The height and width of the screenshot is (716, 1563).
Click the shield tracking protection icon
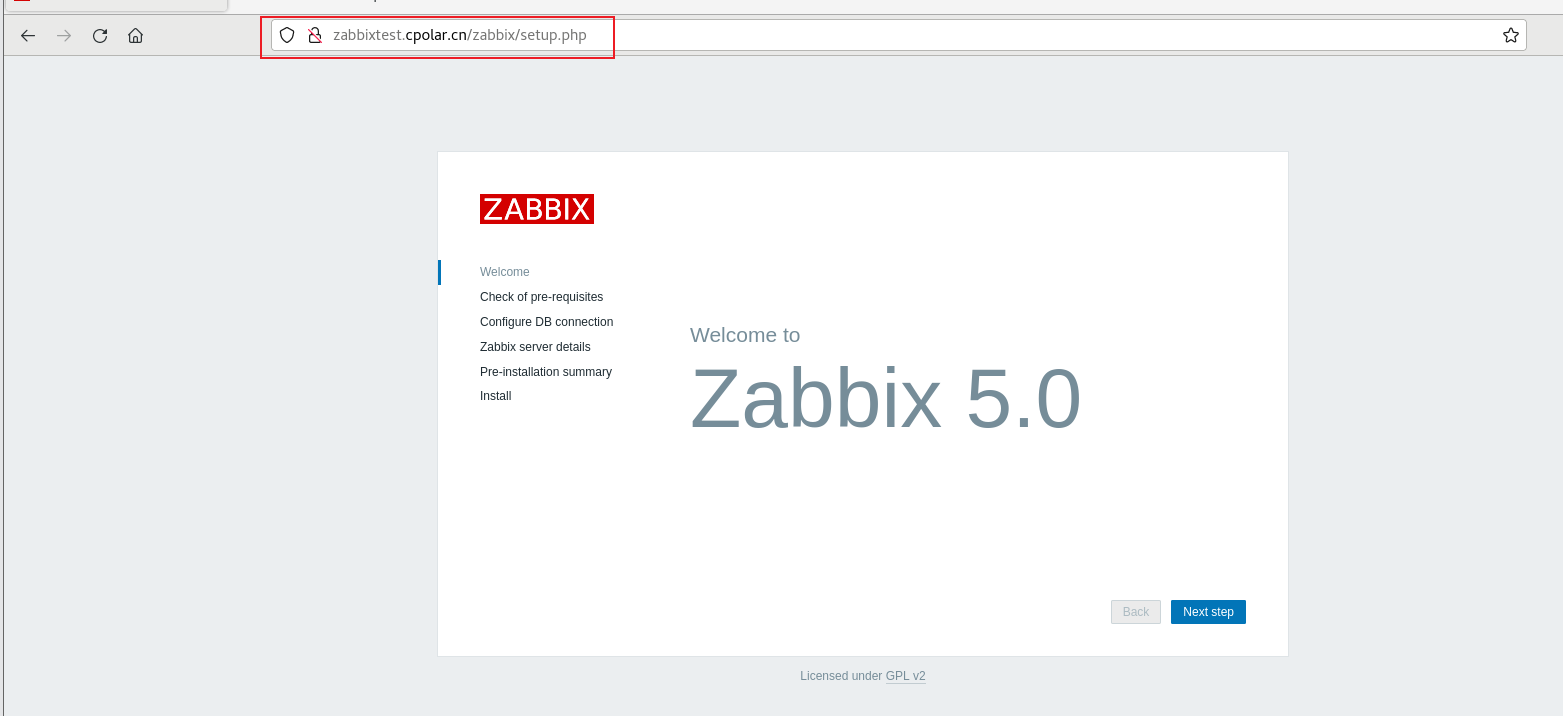[x=287, y=36]
